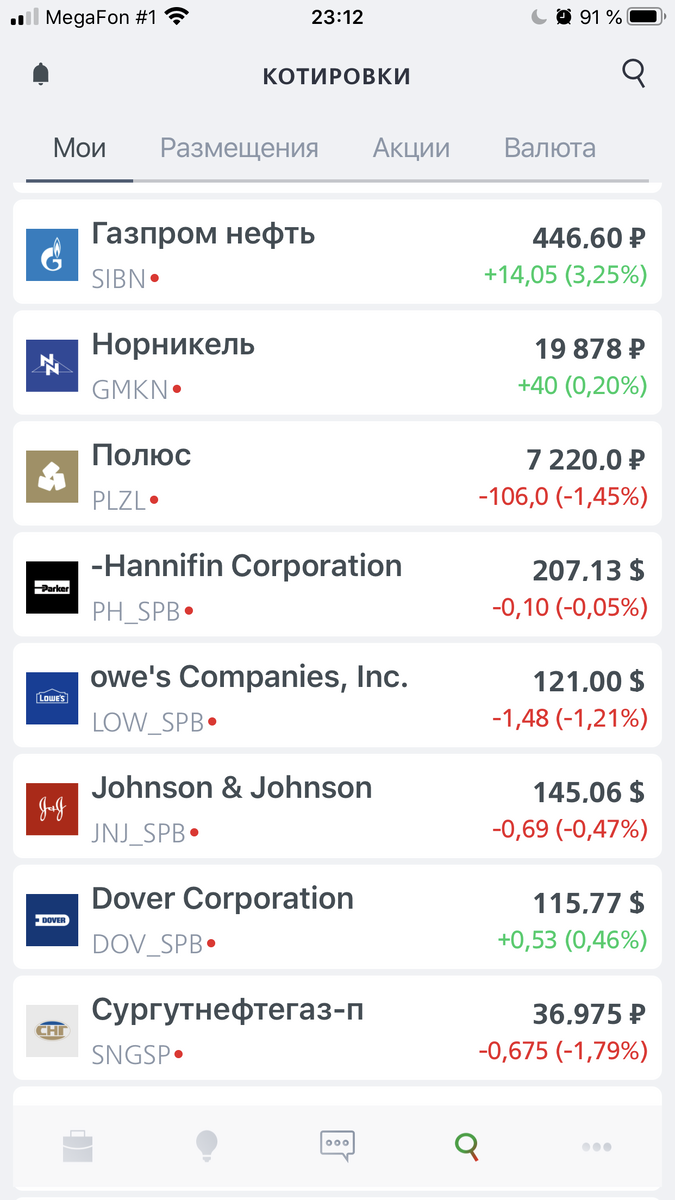Open search with the magnifier icon
Image resolution: width=675 pixels, height=1200 pixels.
coord(634,74)
